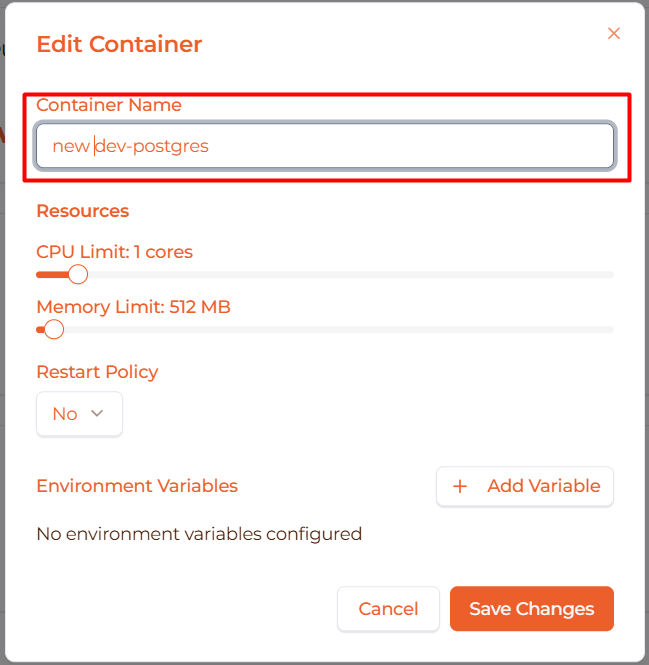The width and height of the screenshot is (649, 665).
Task: Click the unfilled CPU Limit slider track
Action: click(350, 274)
